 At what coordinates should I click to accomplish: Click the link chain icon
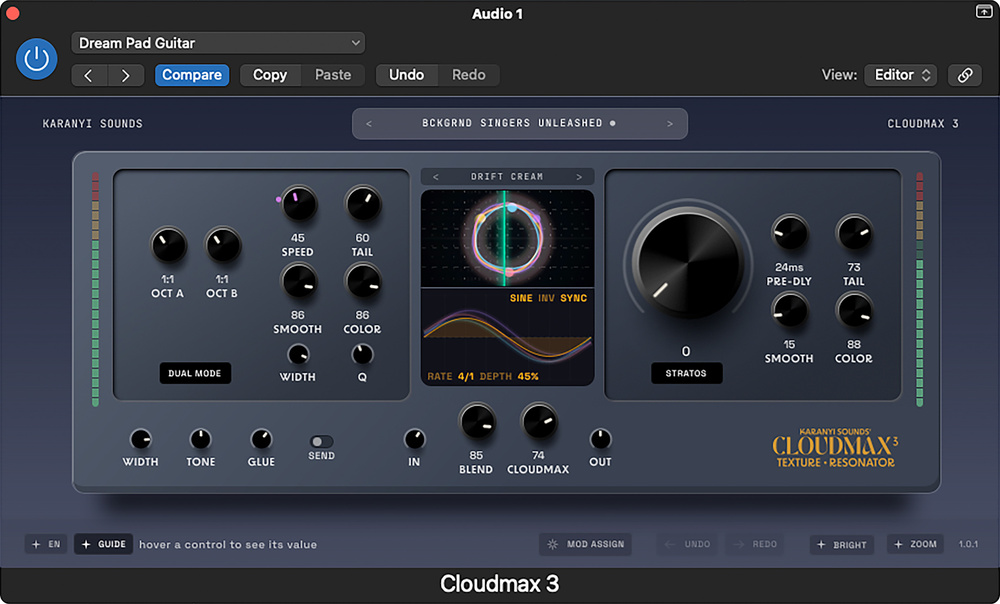(x=965, y=75)
